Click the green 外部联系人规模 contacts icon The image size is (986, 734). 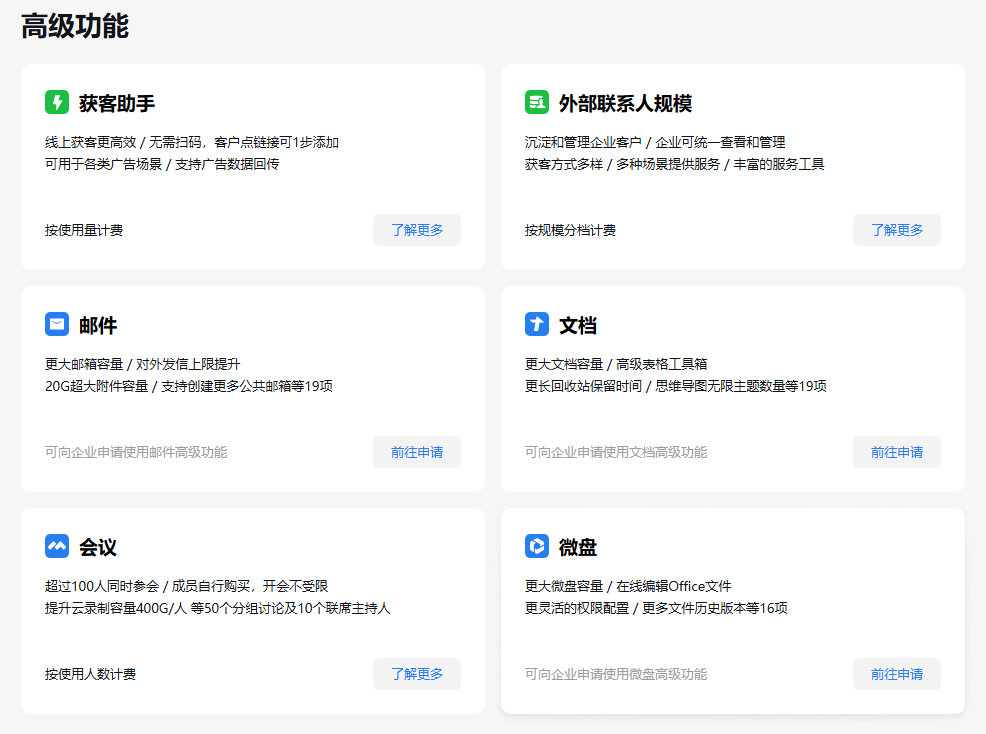point(536,102)
